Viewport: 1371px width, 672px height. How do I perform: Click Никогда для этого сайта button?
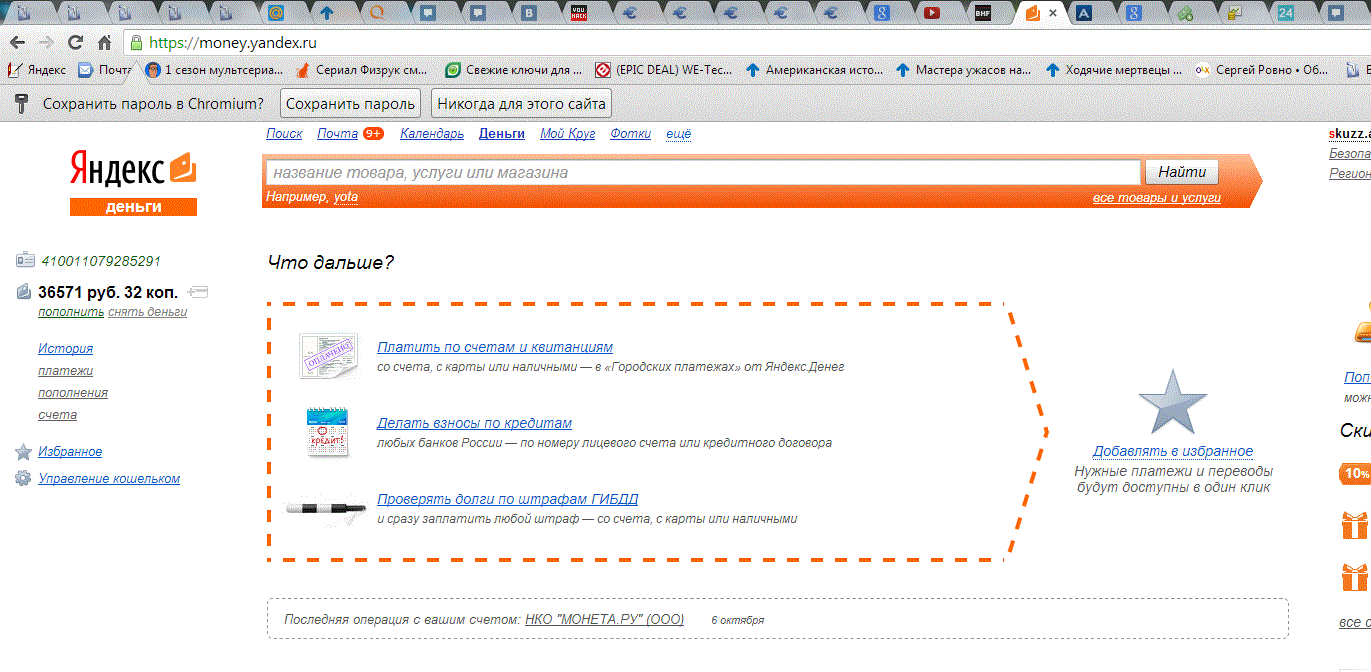pyautogui.click(x=520, y=103)
